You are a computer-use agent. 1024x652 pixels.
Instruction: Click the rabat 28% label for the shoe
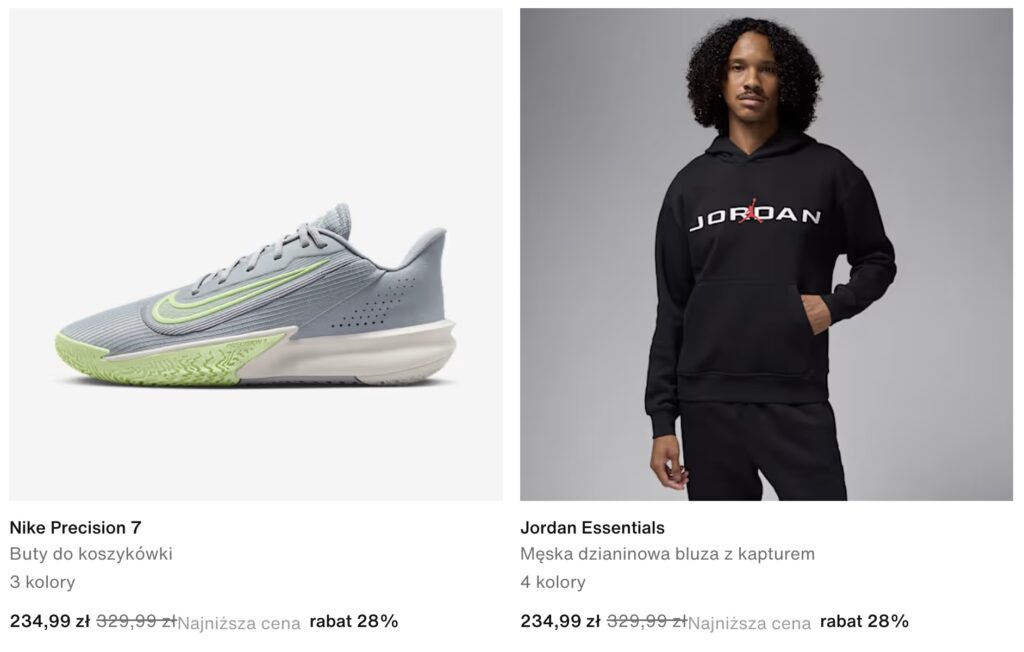click(354, 621)
